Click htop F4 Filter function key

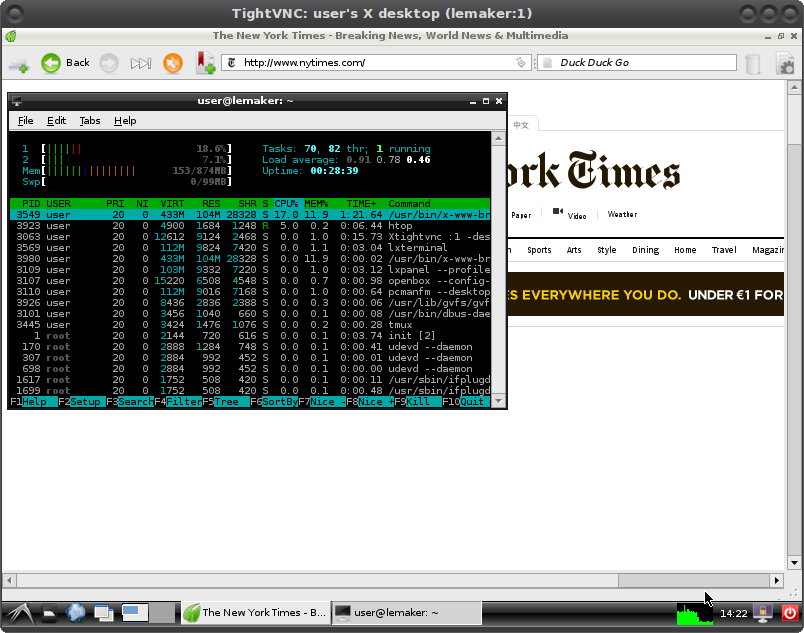point(178,402)
